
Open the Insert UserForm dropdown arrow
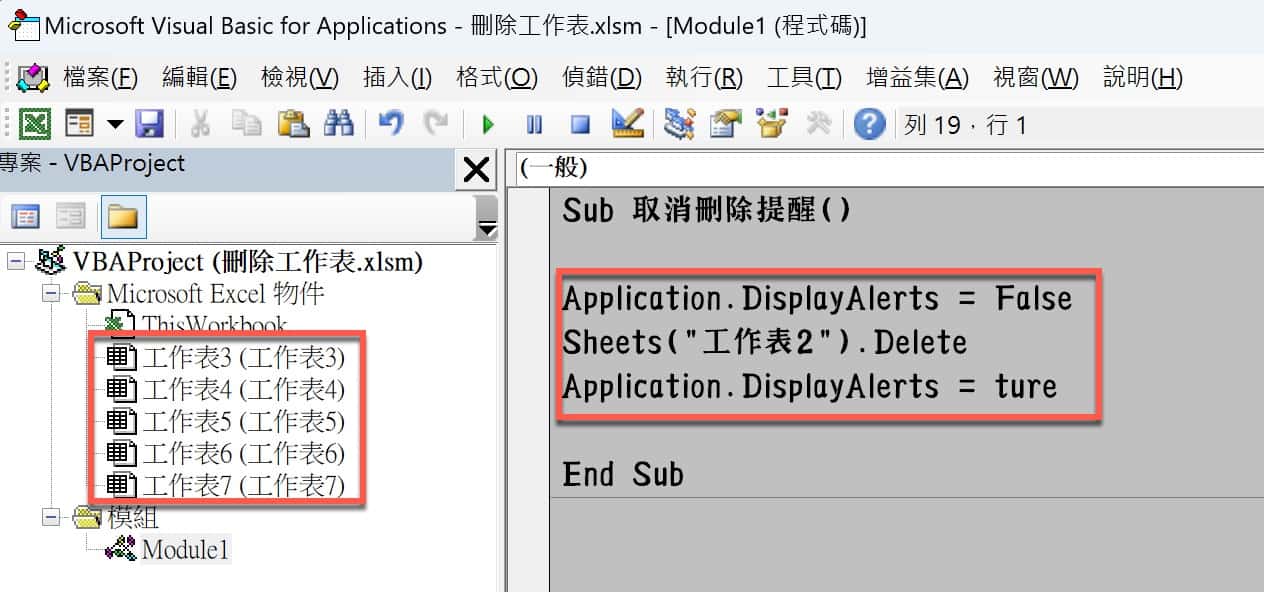point(114,124)
